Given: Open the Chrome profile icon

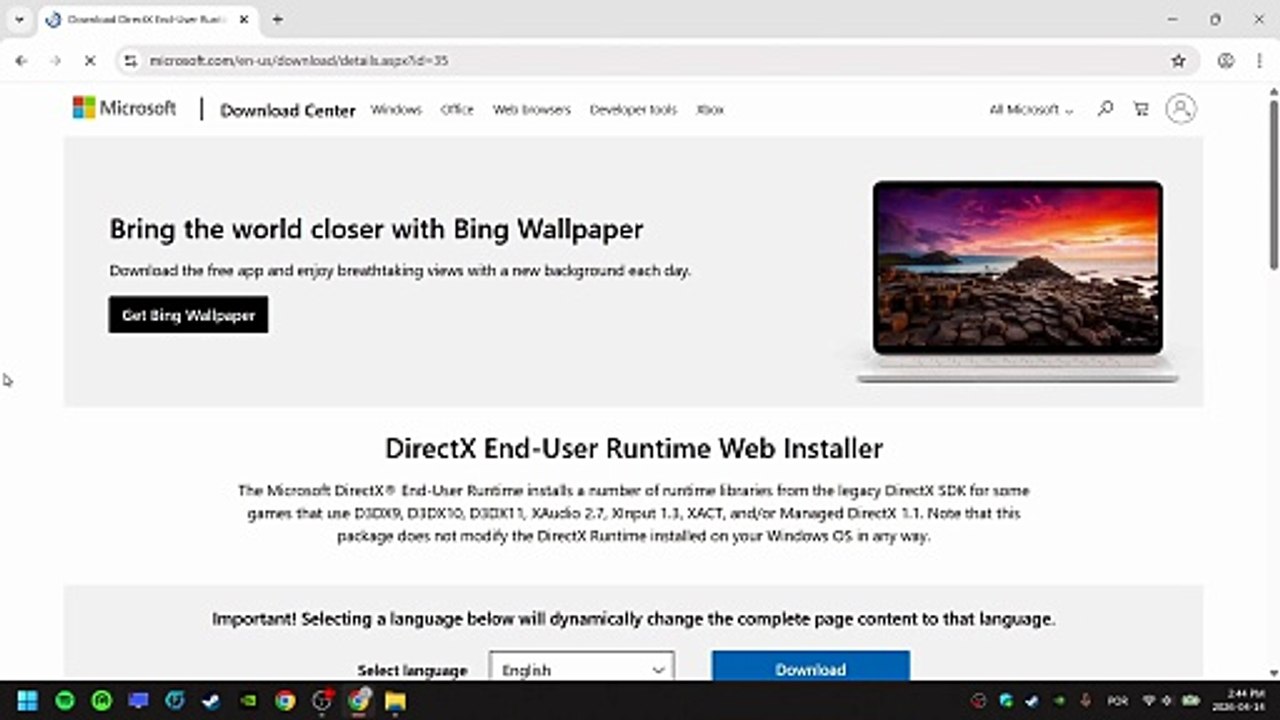Looking at the screenshot, I should point(1226,61).
